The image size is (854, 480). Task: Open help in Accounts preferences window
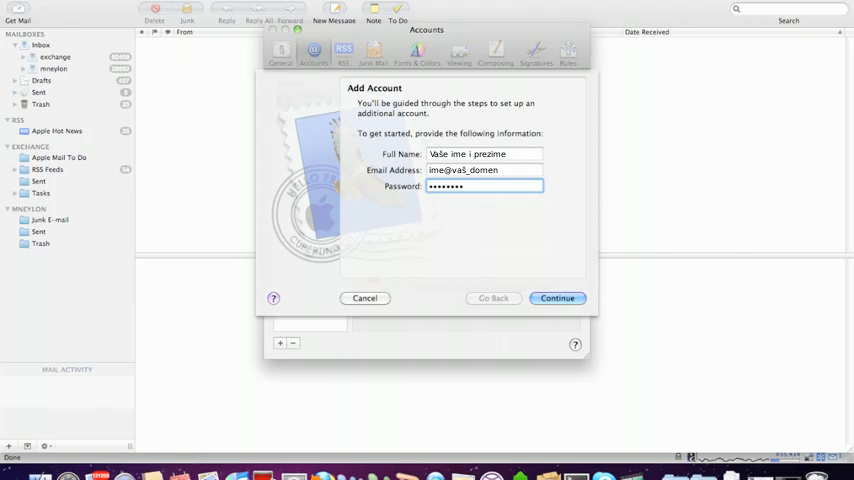(x=575, y=345)
